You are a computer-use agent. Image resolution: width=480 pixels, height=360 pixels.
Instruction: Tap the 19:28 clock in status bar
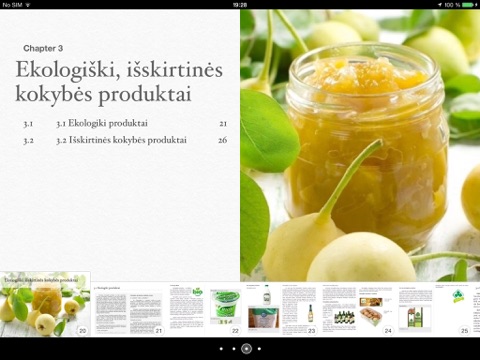coord(240,5)
